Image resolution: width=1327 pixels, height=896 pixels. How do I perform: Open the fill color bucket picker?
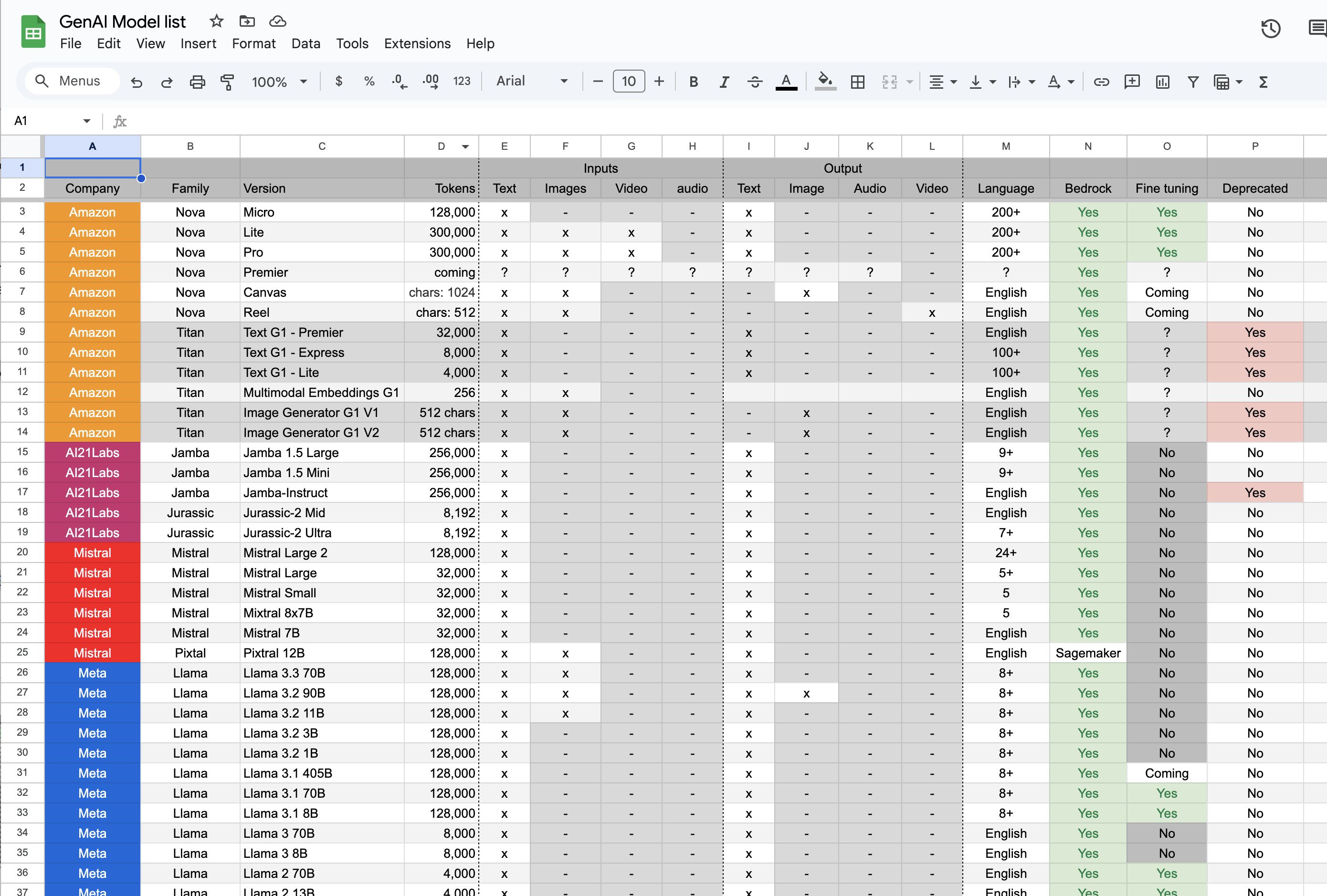[825, 82]
